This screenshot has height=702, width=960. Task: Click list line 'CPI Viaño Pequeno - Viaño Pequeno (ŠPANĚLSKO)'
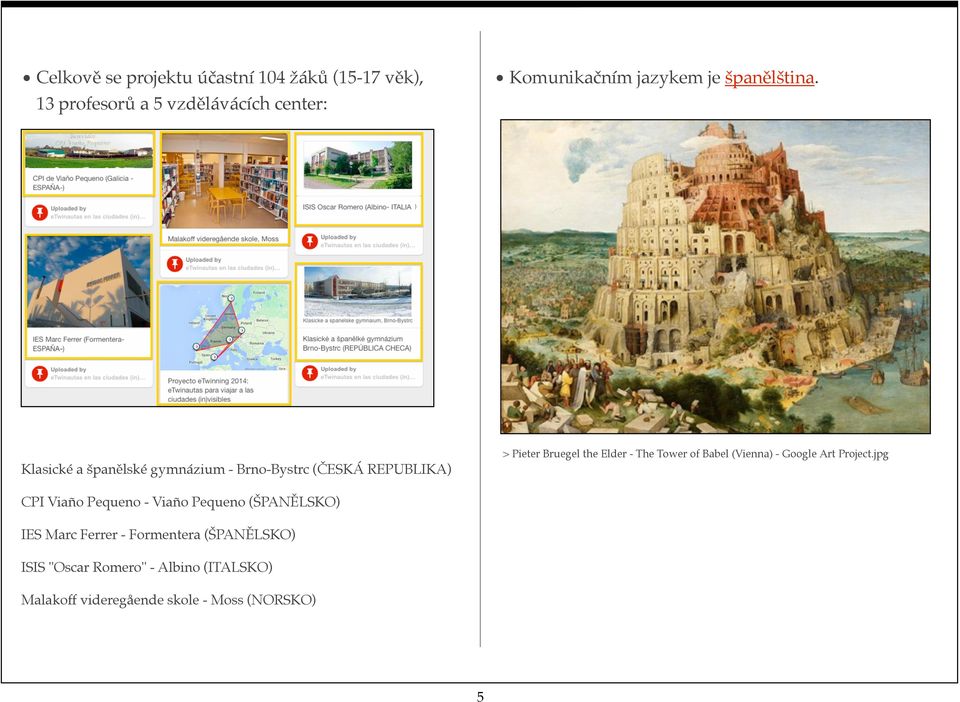[181, 502]
